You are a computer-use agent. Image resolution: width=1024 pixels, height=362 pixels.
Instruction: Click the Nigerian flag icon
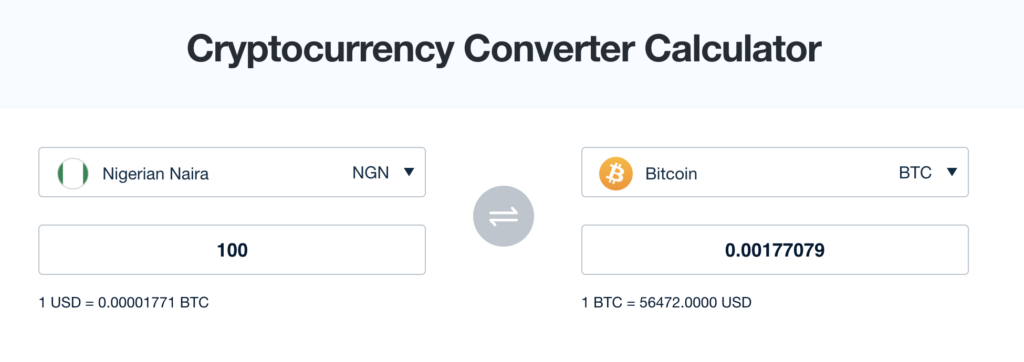pos(72,173)
